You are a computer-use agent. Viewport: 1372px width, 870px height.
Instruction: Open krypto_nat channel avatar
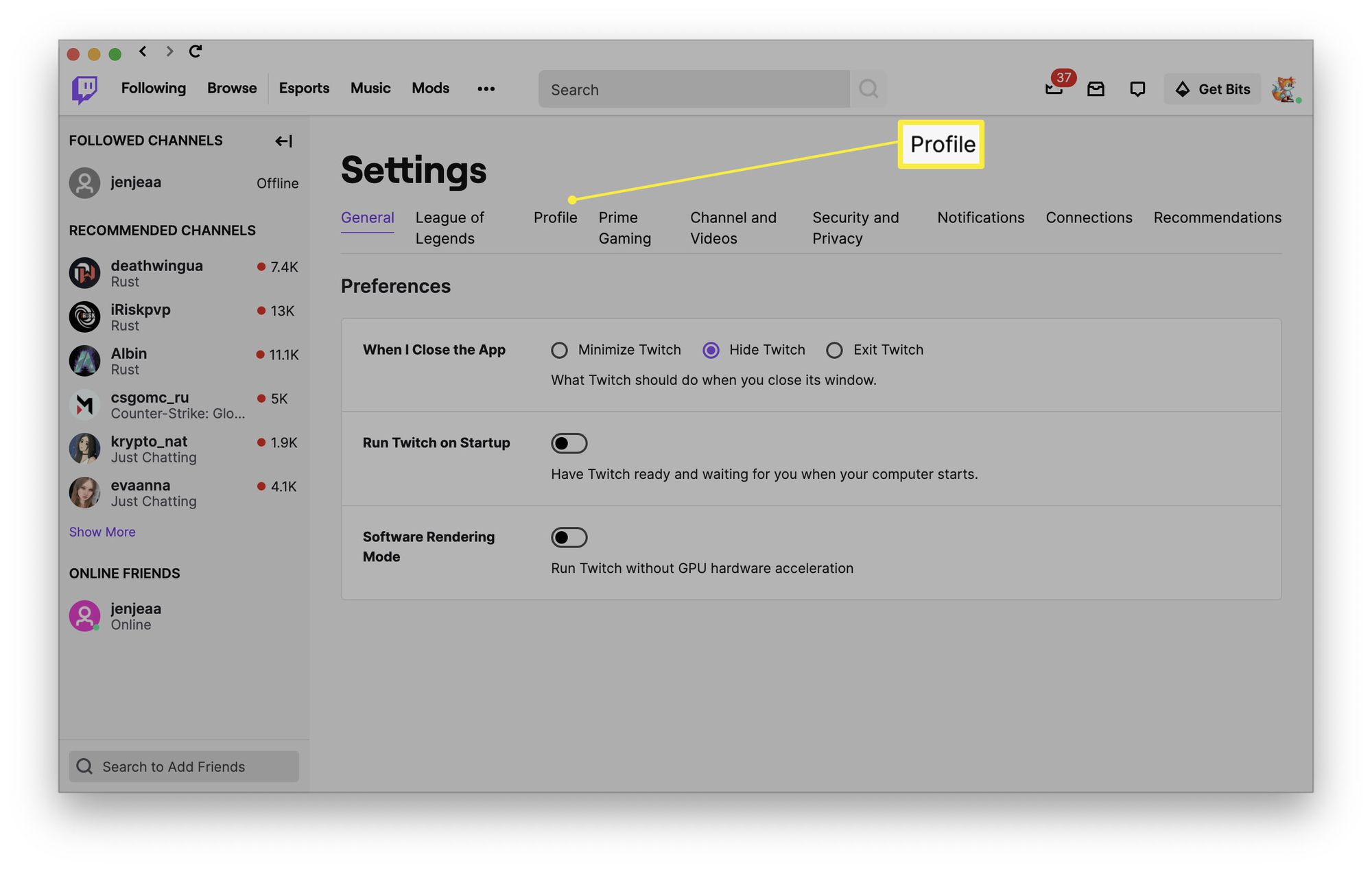(84, 449)
